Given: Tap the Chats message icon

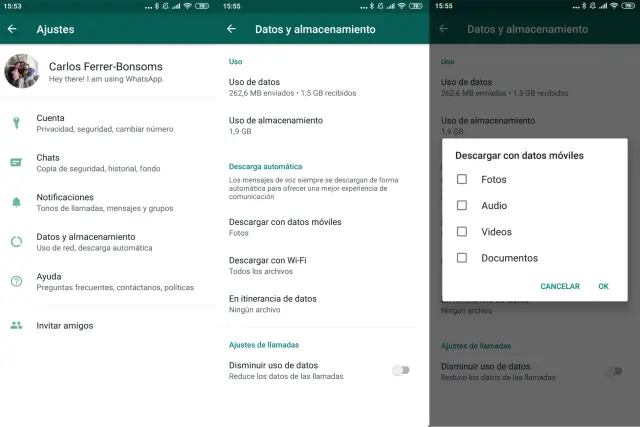Looking at the screenshot, I should [16, 162].
